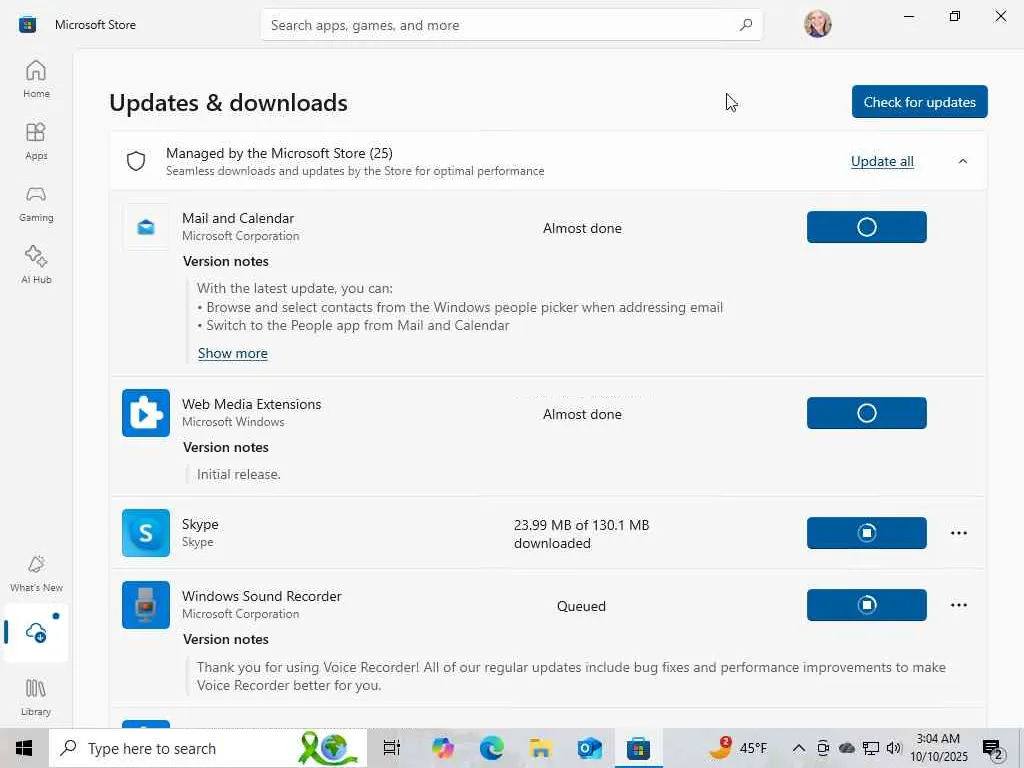Click the Skype app icon
The image size is (1024, 768).
pos(146,533)
